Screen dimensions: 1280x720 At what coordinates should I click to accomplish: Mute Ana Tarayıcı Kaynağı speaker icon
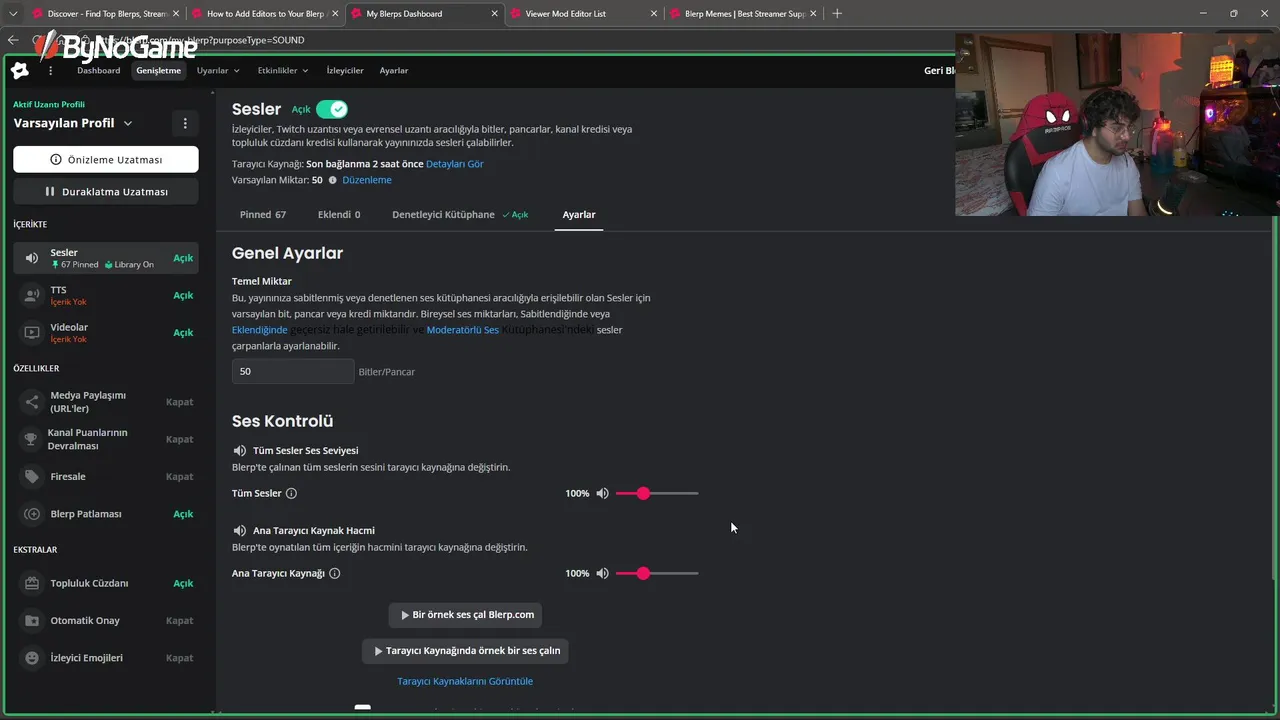[x=602, y=573]
